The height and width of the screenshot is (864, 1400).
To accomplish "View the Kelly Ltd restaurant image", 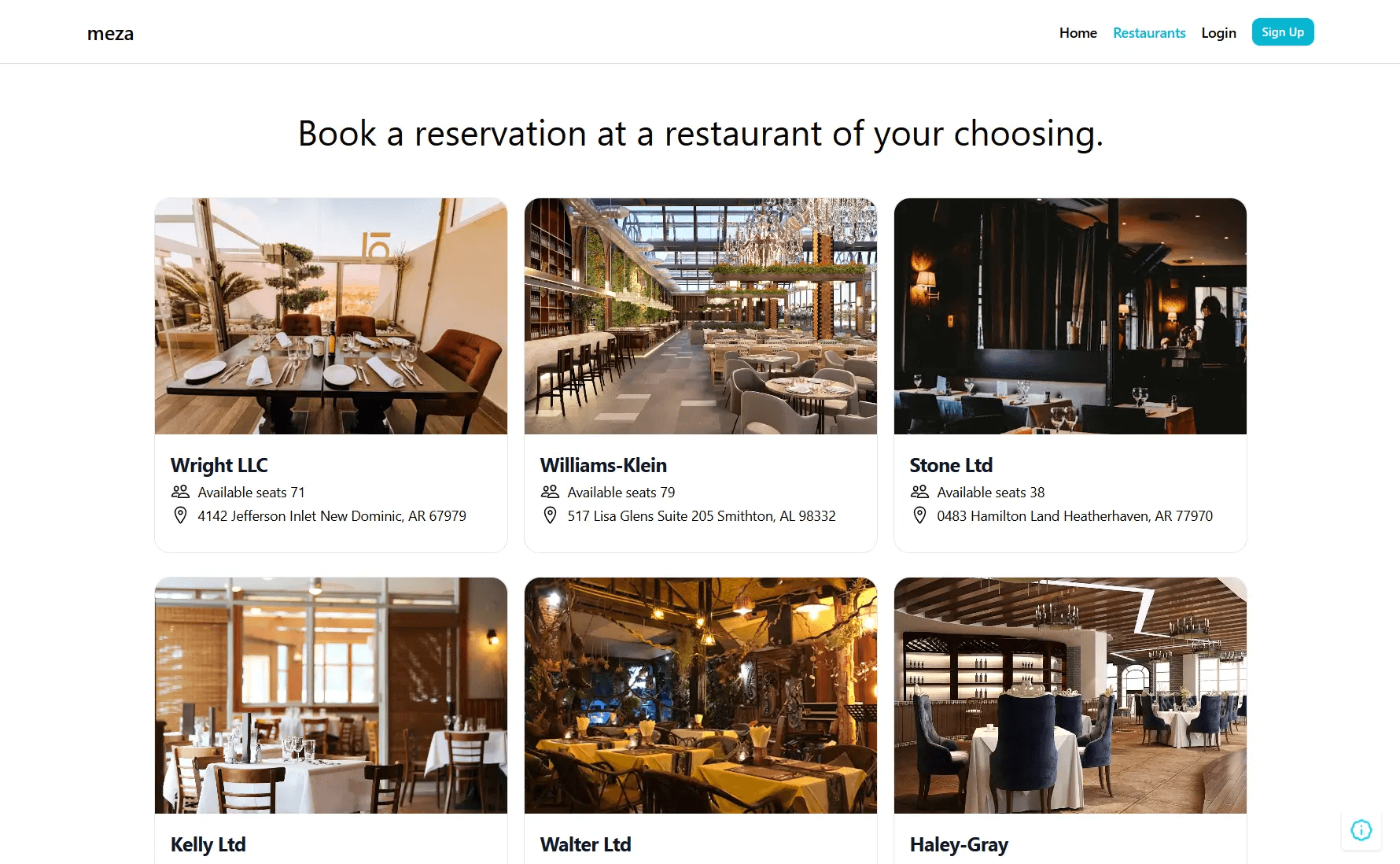I will (331, 696).
